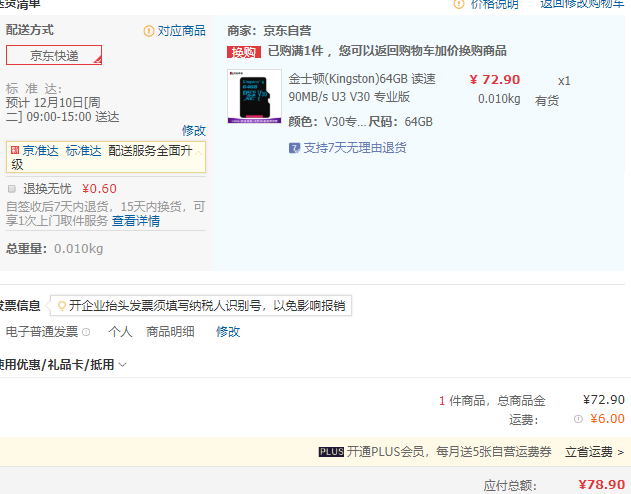Click the info icon beside 电子普通发票

[x=86, y=332]
